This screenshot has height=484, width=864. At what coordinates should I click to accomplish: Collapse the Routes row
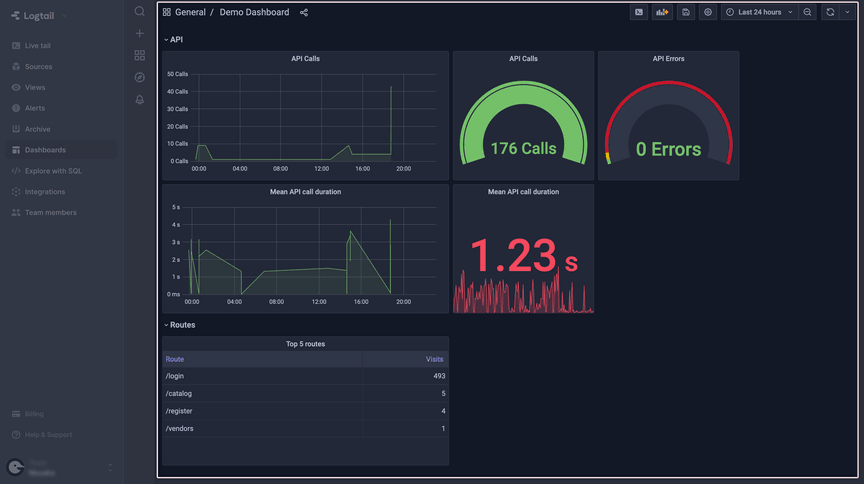[180, 325]
